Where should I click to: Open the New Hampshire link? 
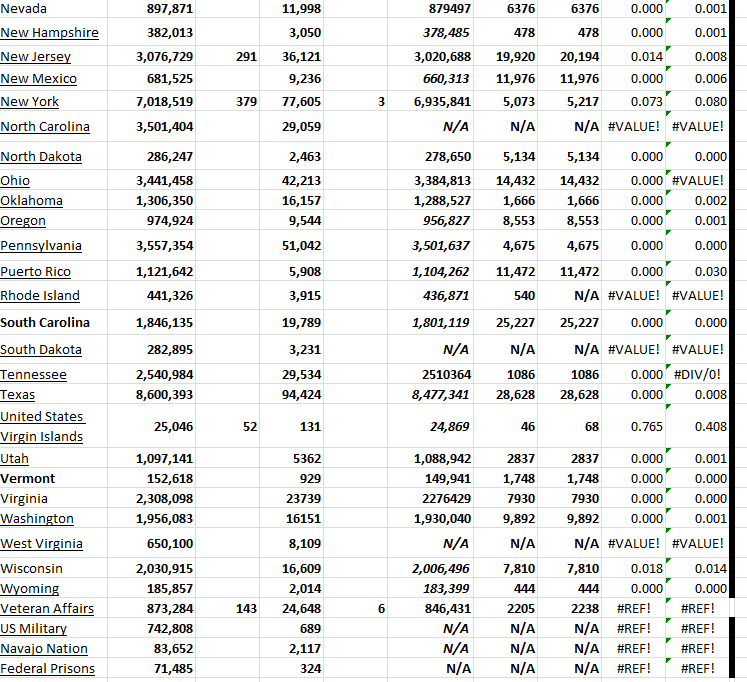click(x=49, y=32)
